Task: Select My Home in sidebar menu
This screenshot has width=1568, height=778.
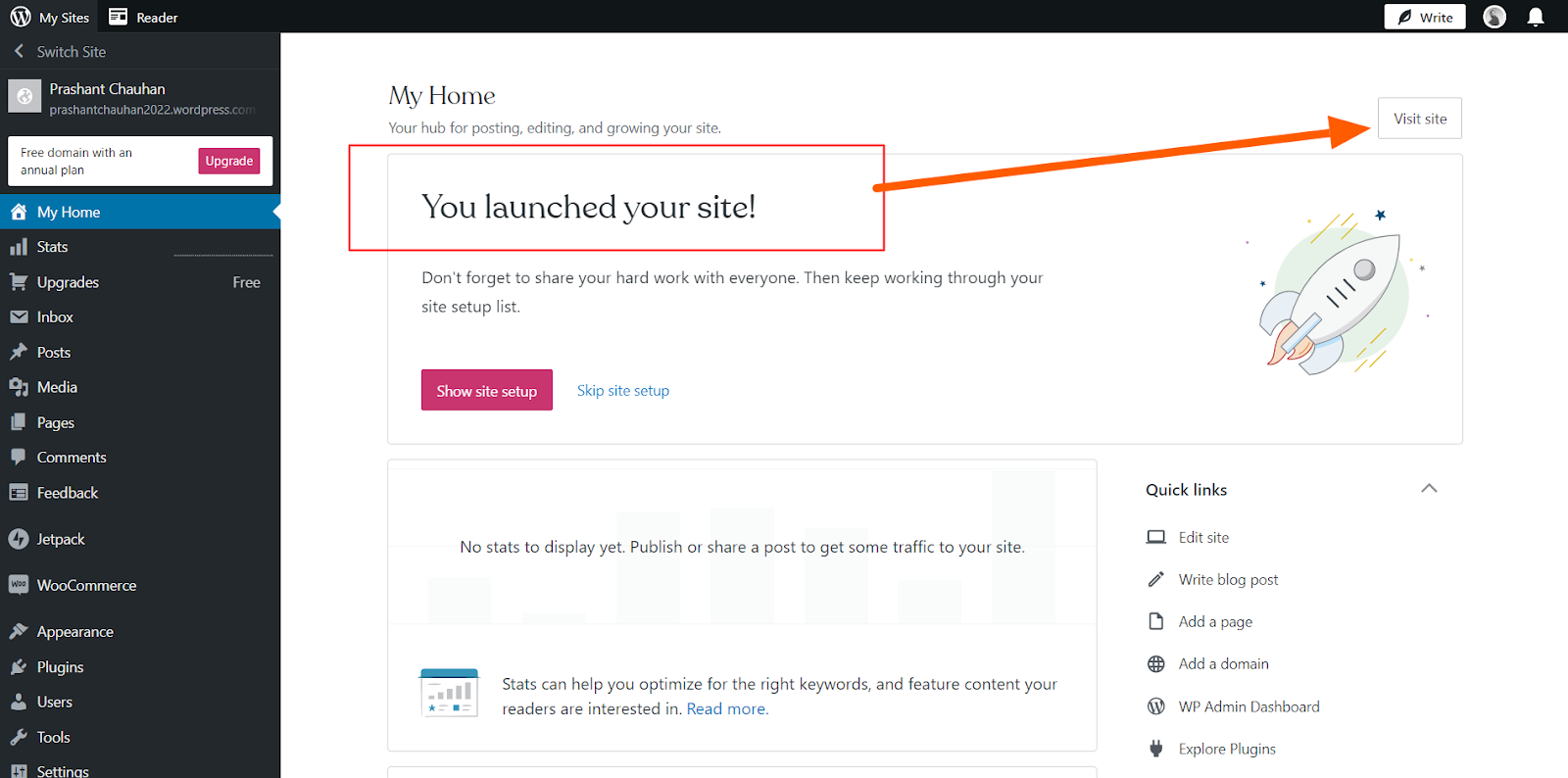Action: pyautogui.click(x=140, y=212)
